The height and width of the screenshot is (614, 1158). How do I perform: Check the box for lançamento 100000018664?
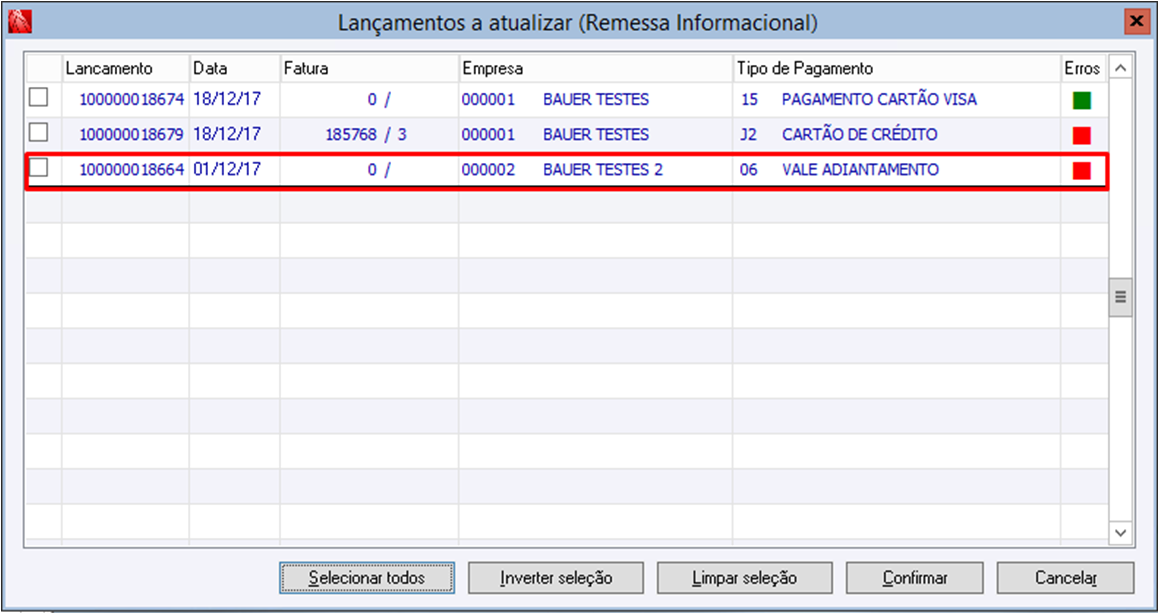(38, 168)
